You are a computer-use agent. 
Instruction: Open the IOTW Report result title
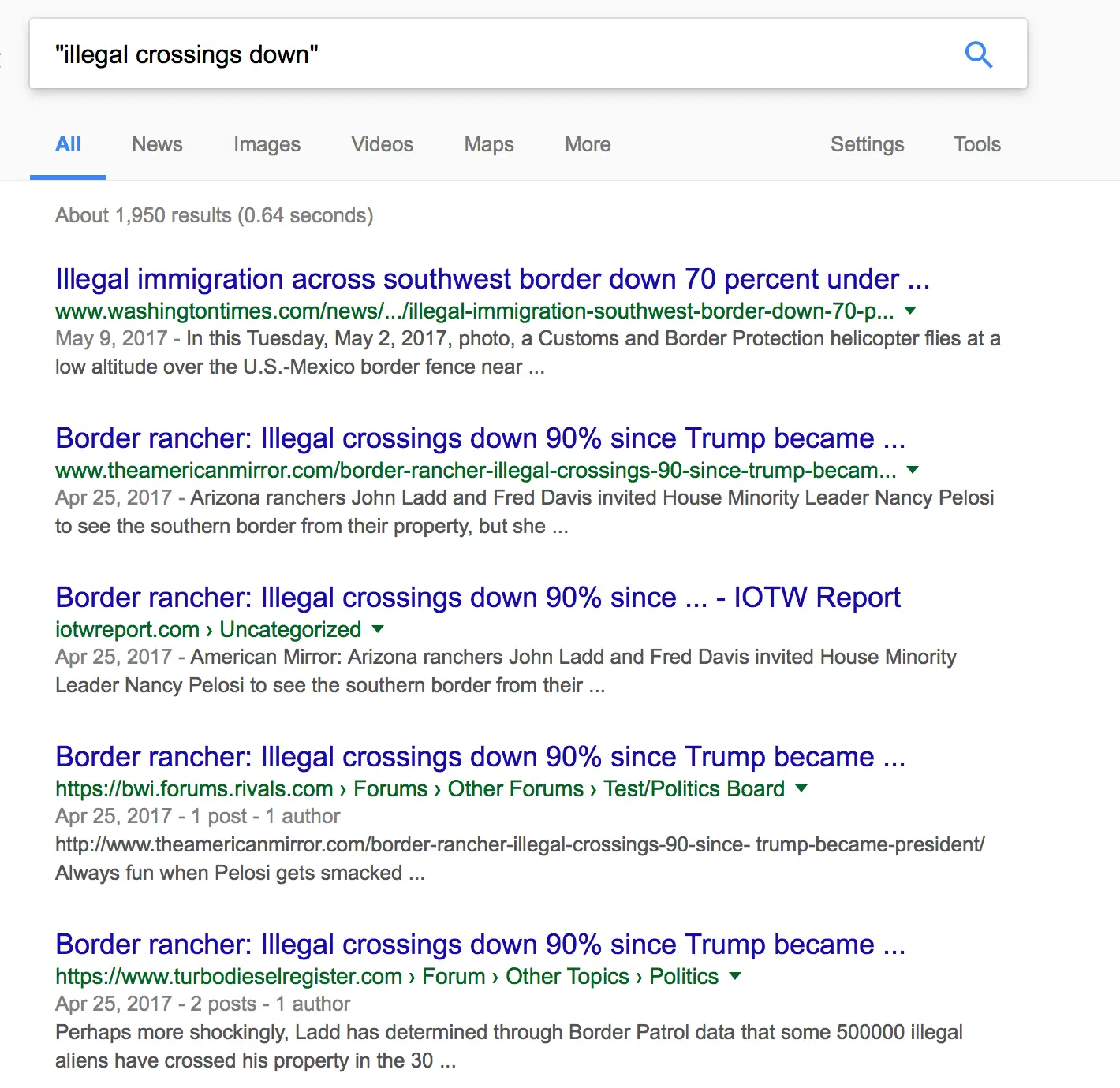click(477, 598)
